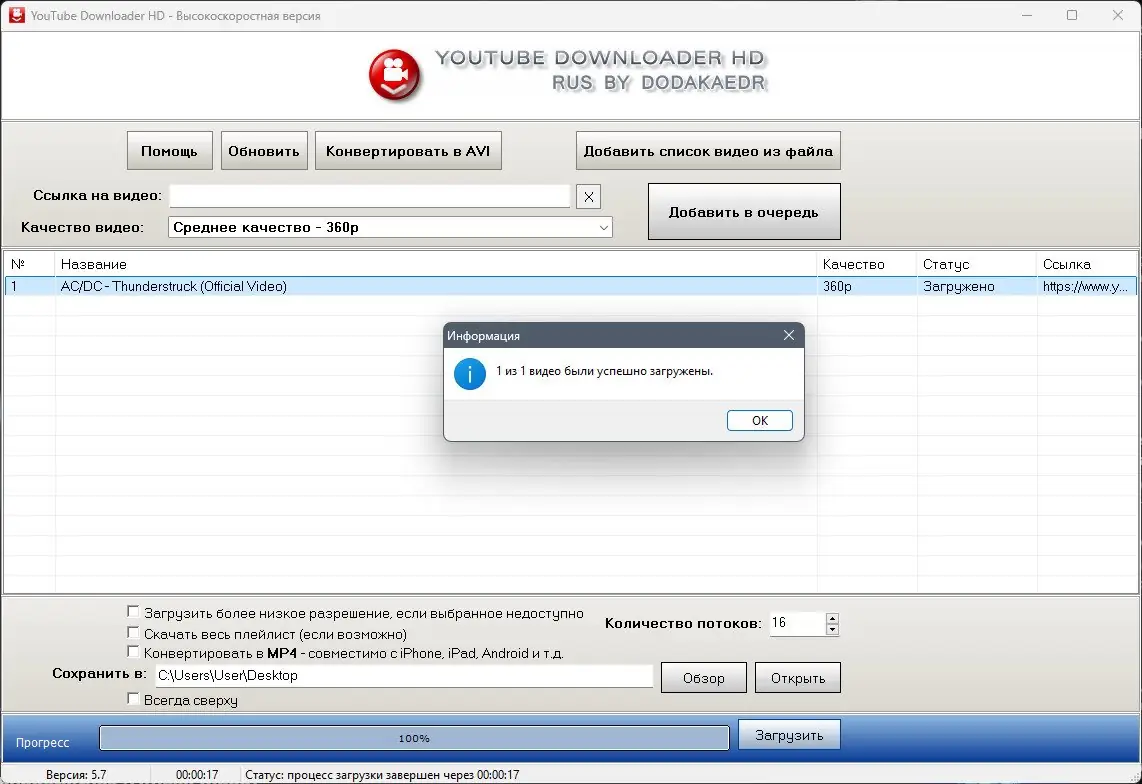The width and height of the screenshot is (1142, 784).
Task: Decrease the thread count with down arrow
Action: point(832,630)
